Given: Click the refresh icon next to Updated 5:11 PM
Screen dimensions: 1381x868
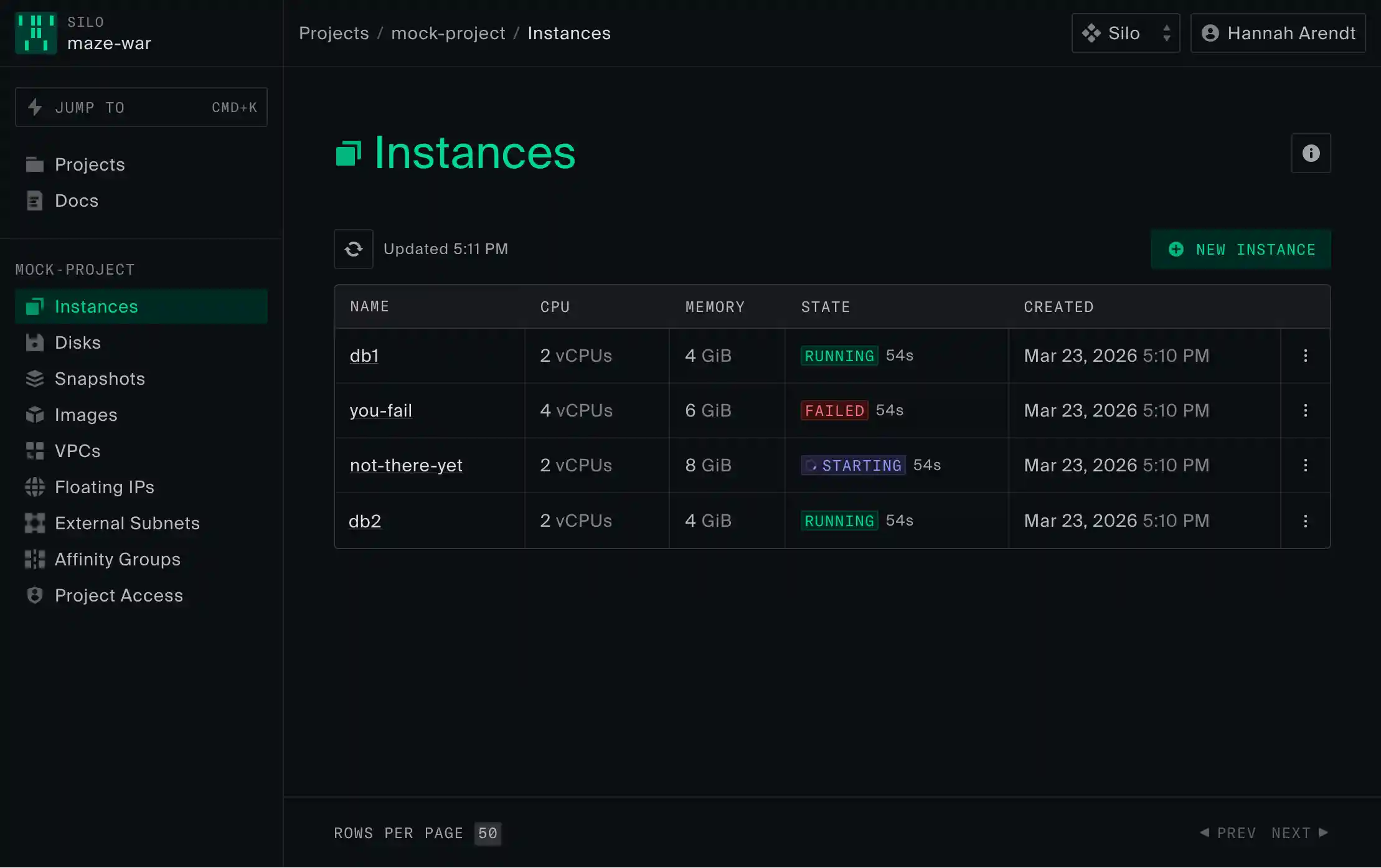Looking at the screenshot, I should click(353, 249).
